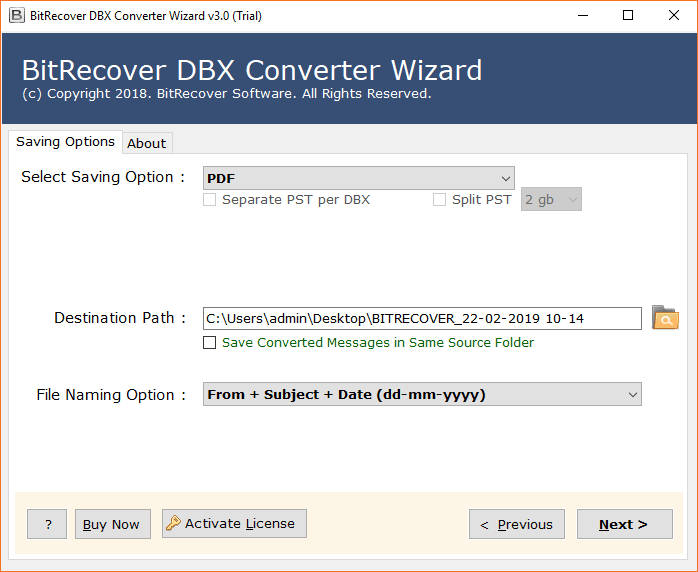698x572 pixels.
Task: Click the Copyright 2018 BitRecover Software text
Action: (x=227, y=94)
